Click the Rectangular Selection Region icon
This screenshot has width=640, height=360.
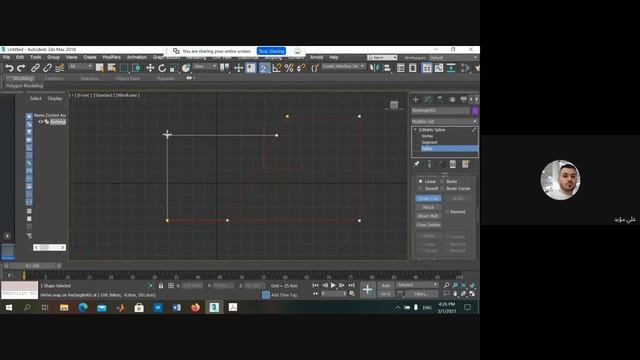[124, 68]
